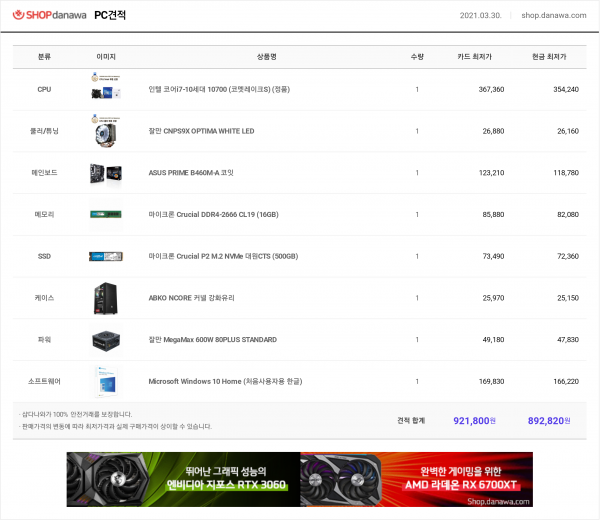Image resolution: width=600 pixels, height=520 pixels.
Task: Click the '카드 최저가' column header
Action: point(474,57)
